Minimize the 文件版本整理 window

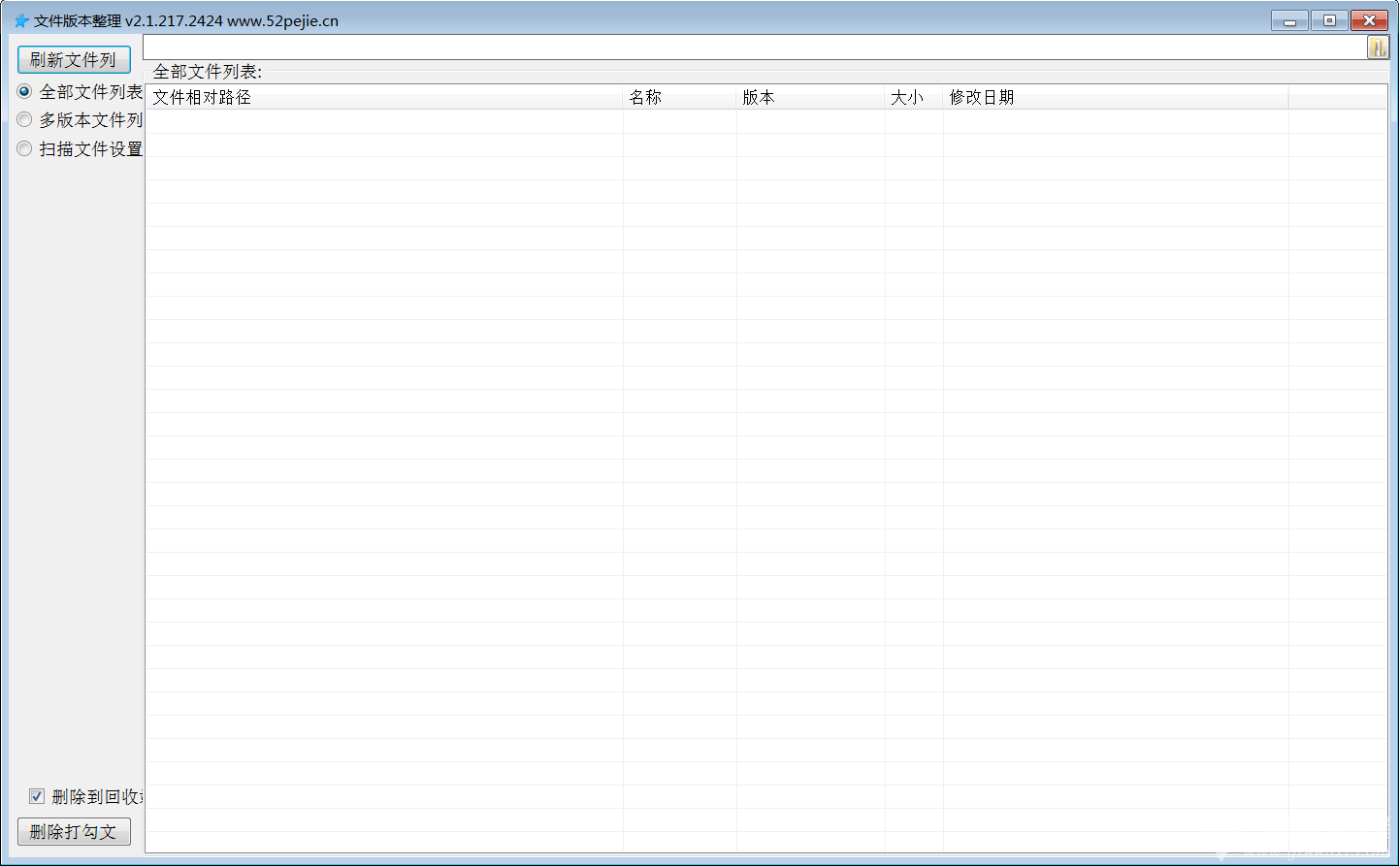click(1289, 20)
